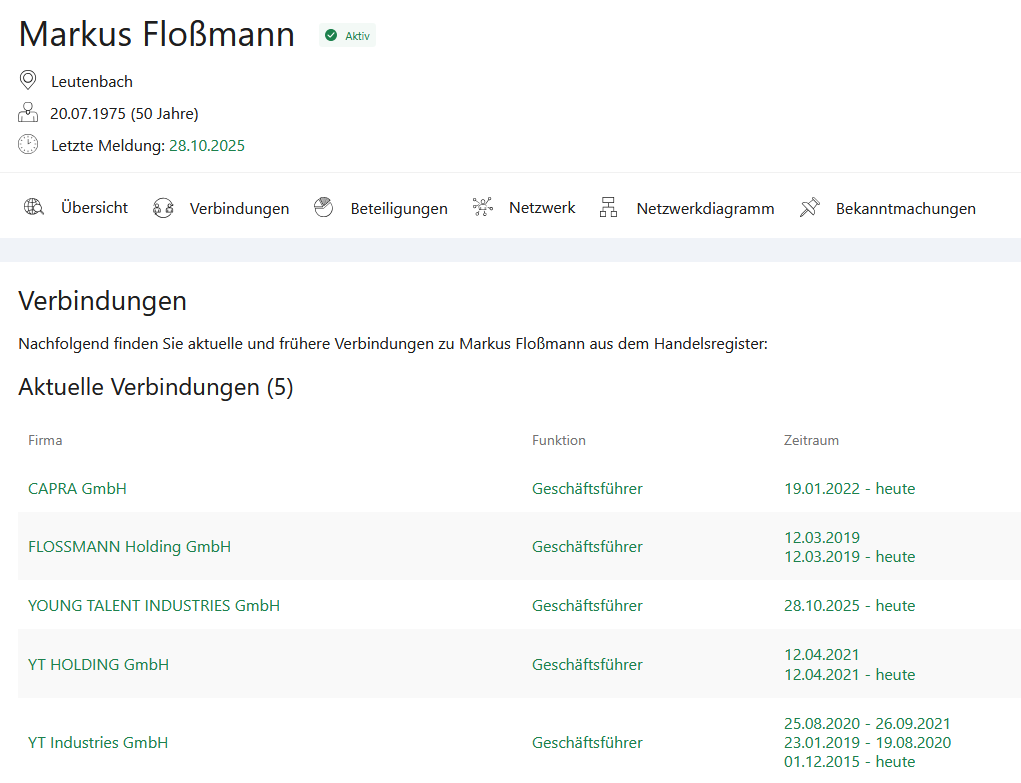Screen dimensions: 1021x783
Task: Open the CAPRA GmbH company page
Action: [77, 489]
